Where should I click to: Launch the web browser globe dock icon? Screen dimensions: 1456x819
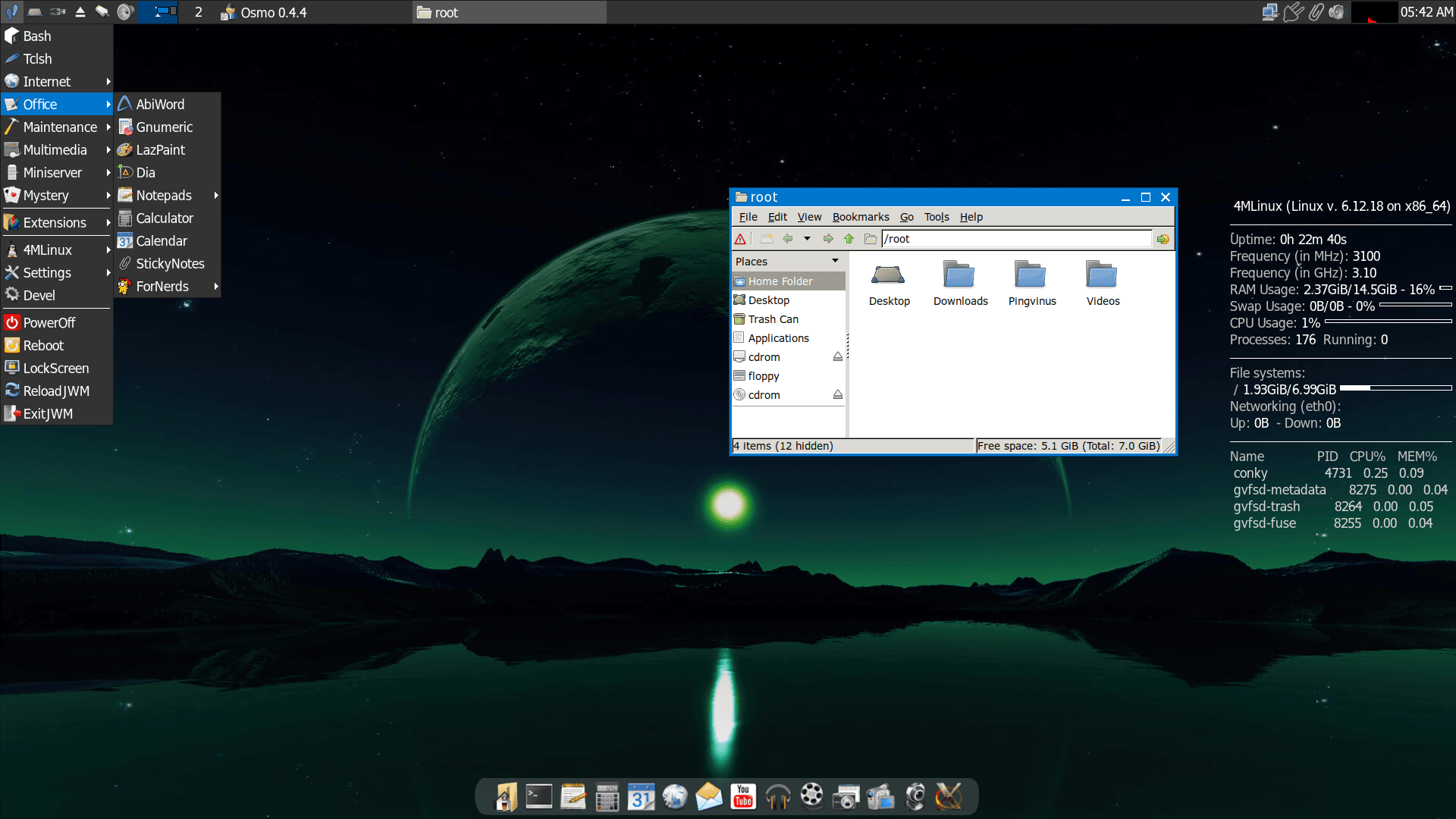(675, 797)
